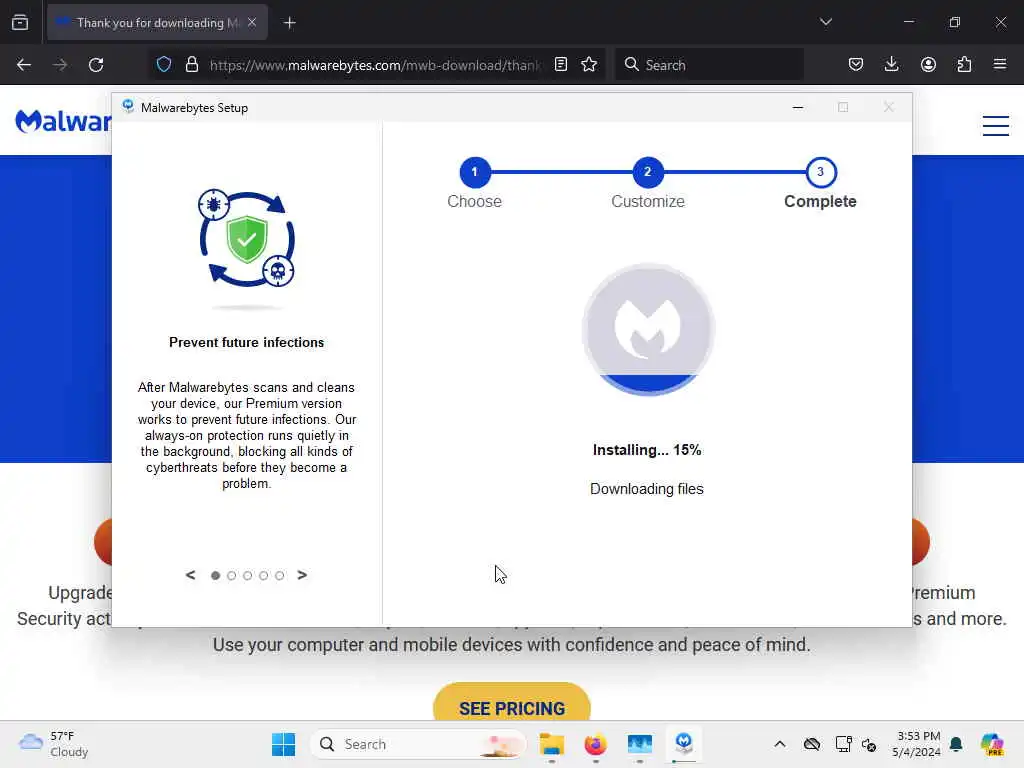The image size is (1024, 768).
Task: Click the Firefox back arrow button
Action: pyautogui.click(x=24, y=65)
